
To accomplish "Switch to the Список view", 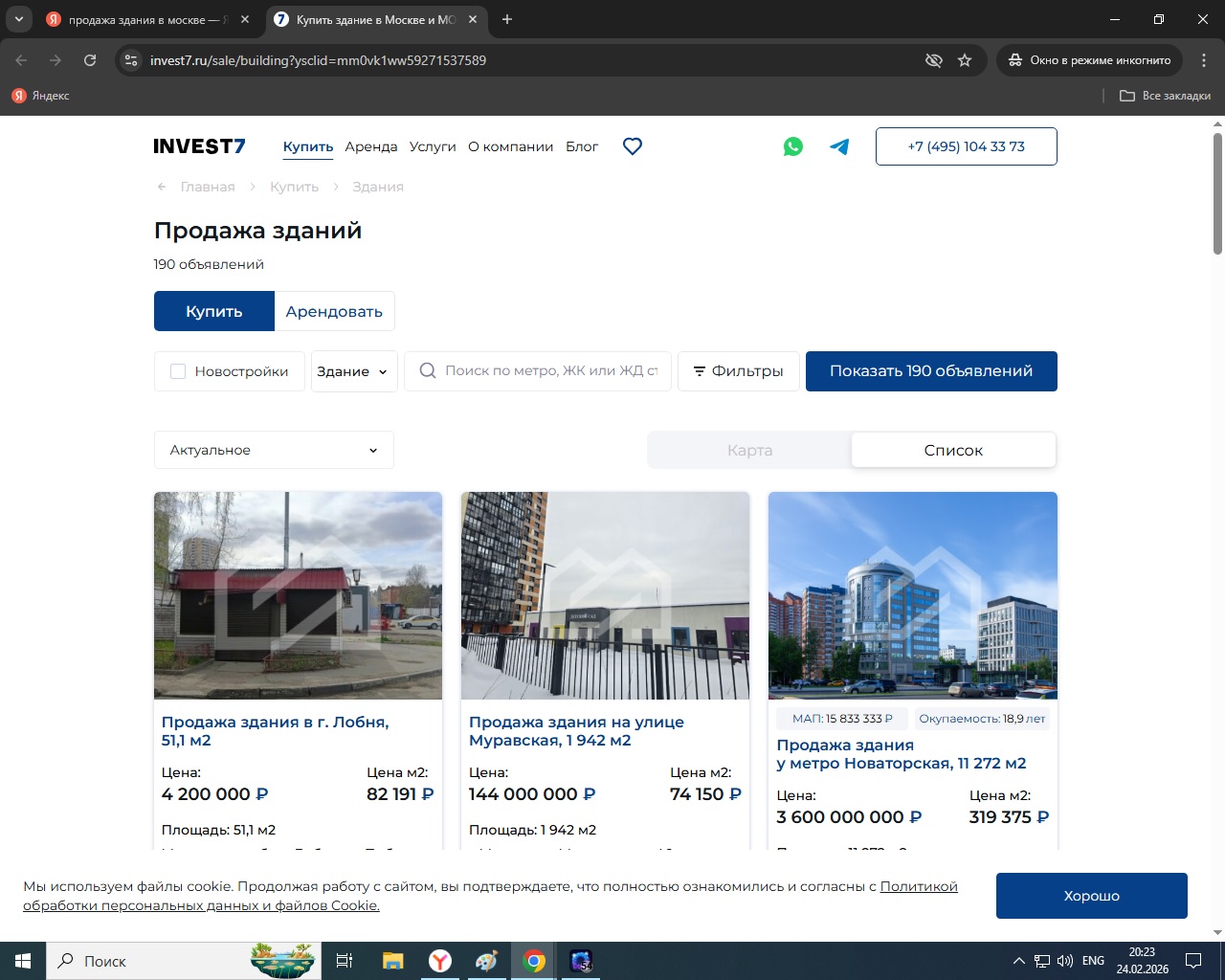I will [x=953, y=450].
